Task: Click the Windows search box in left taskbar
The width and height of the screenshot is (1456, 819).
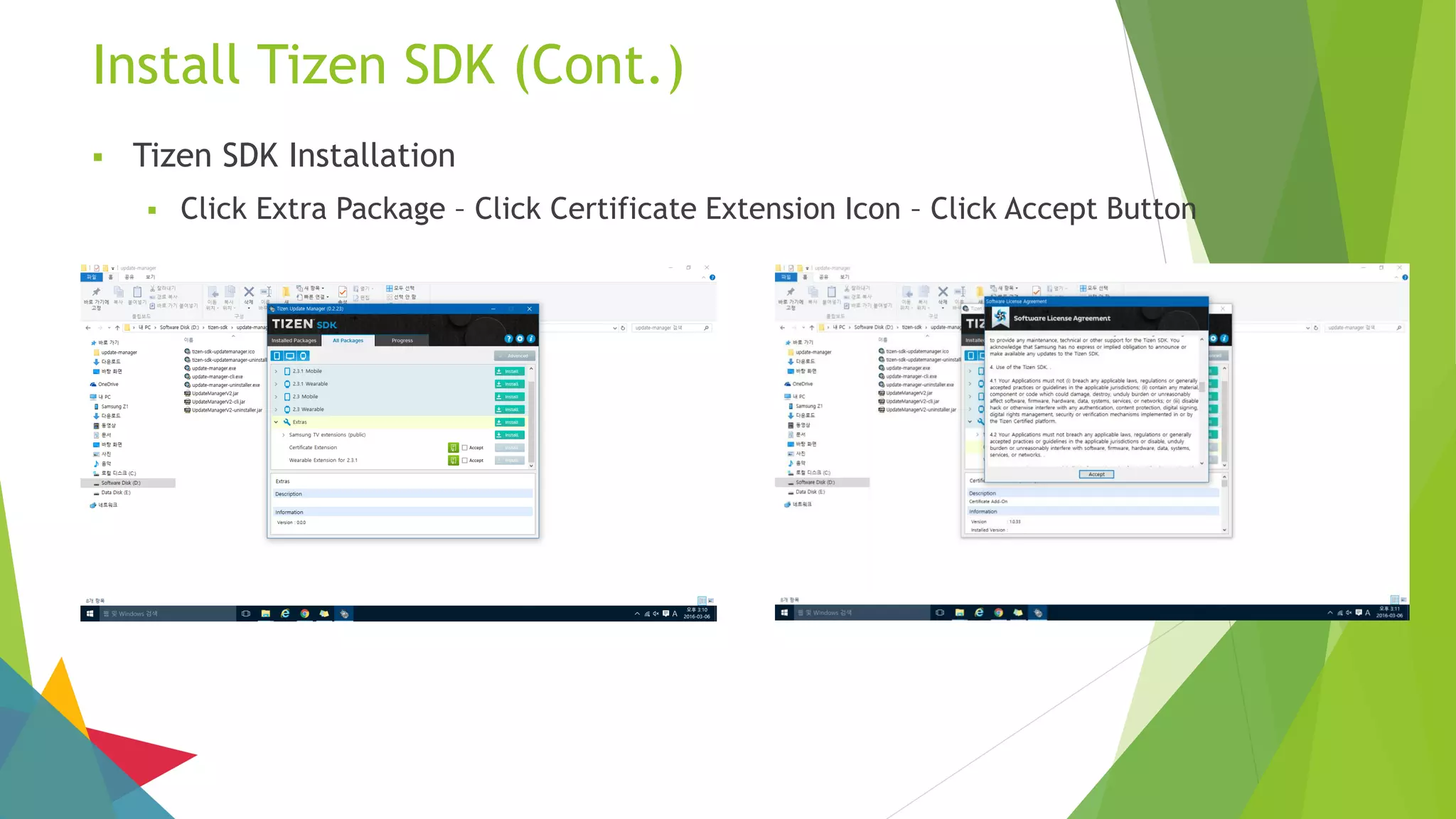Action: pyautogui.click(x=168, y=614)
